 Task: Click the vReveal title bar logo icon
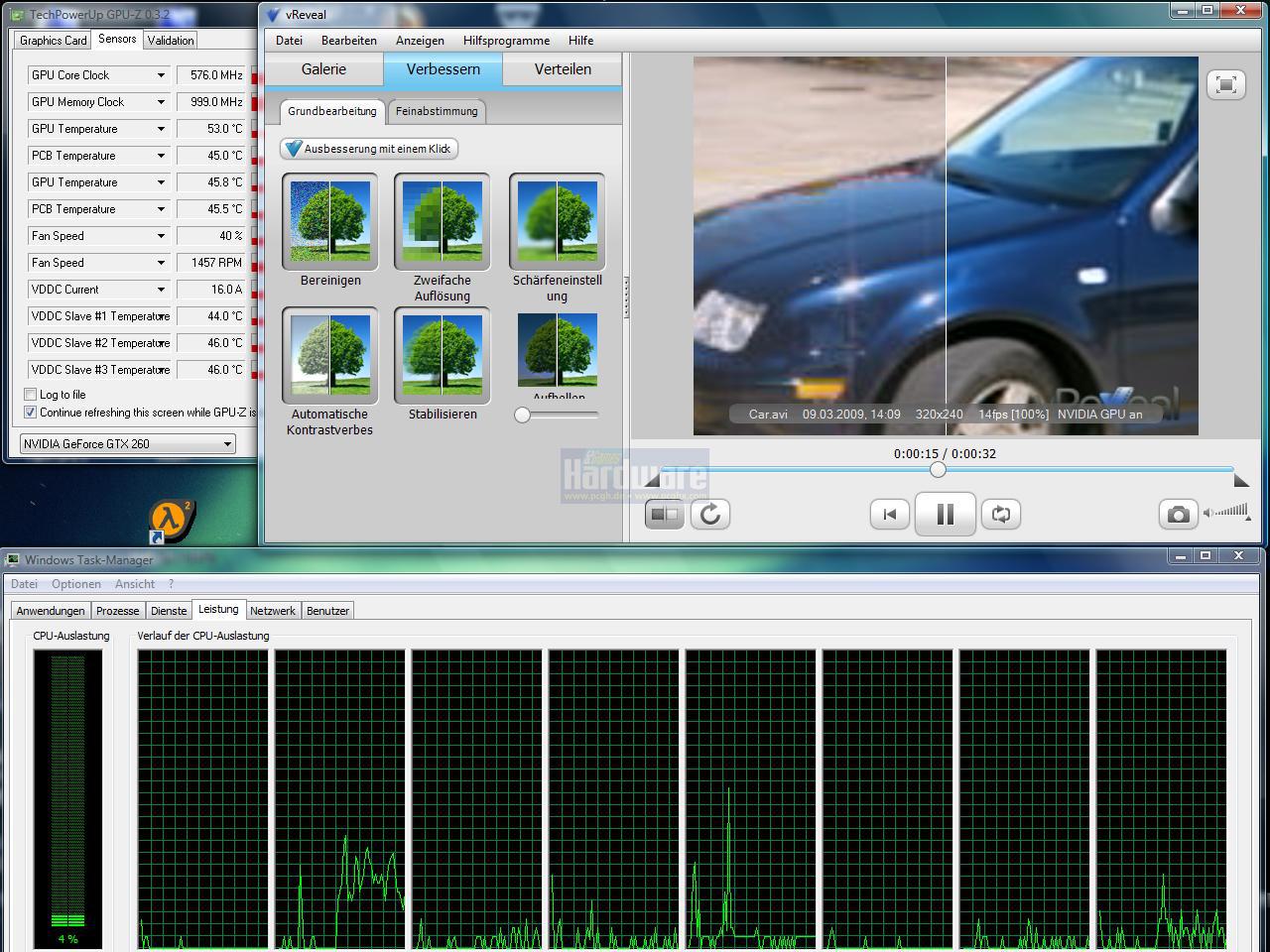(273, 15)
